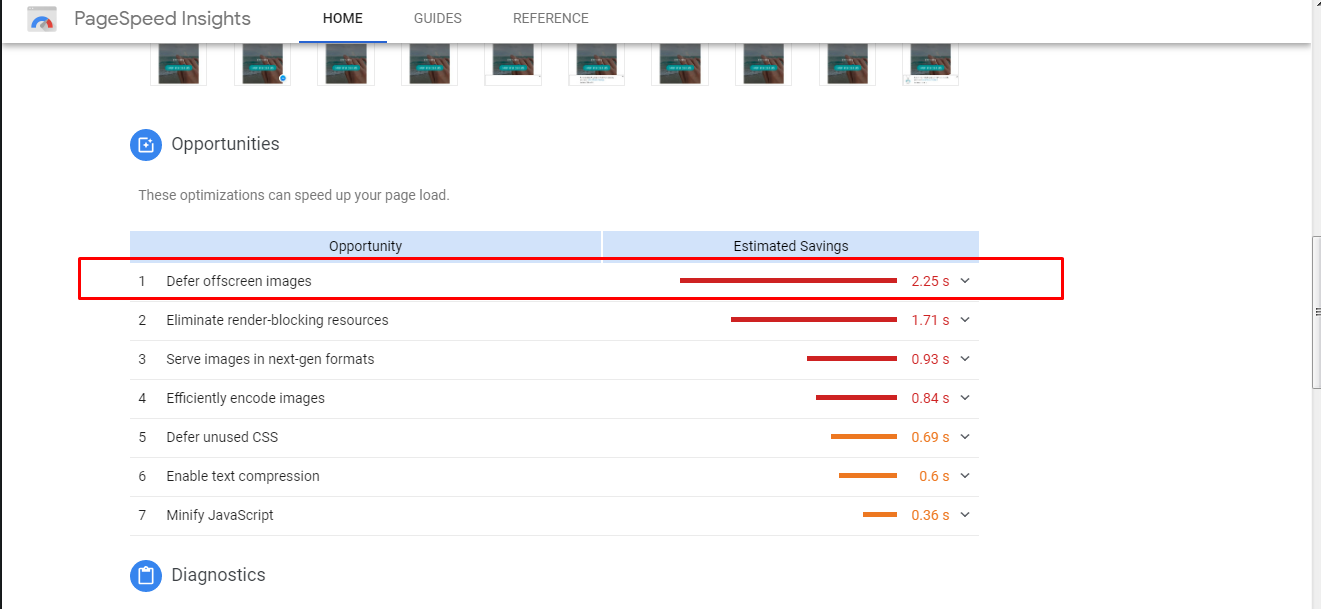
Task: Switch to the REFERENCE tab
Action: tap(550, 18)
